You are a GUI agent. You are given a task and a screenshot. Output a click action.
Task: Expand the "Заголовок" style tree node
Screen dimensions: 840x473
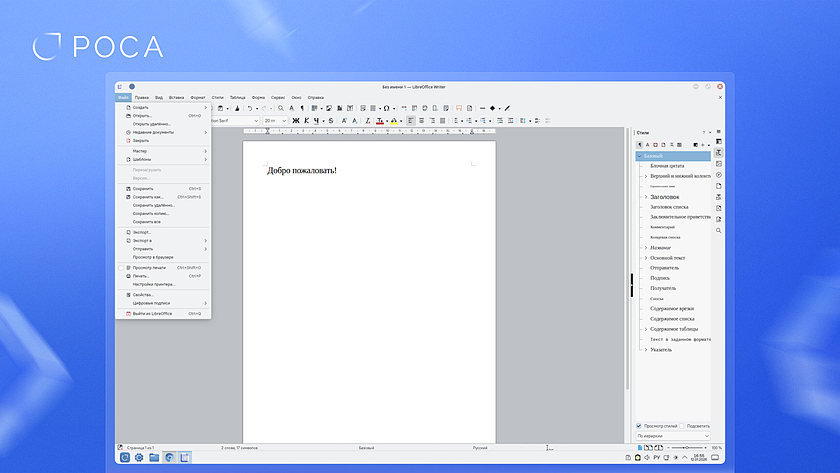(645, 197)
